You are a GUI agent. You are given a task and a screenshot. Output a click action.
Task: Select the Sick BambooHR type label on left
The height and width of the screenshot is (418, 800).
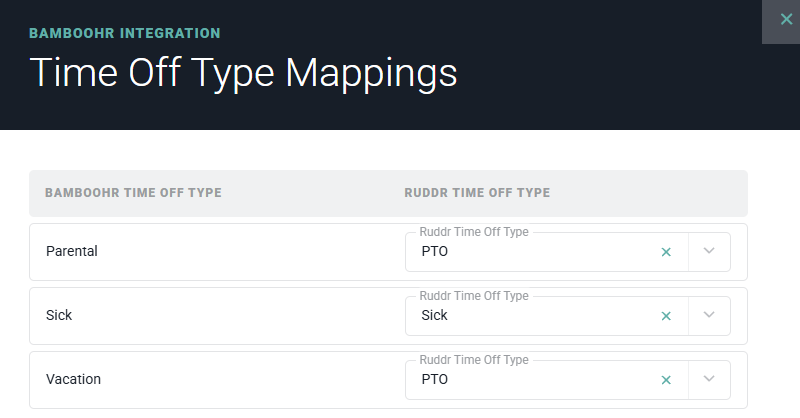point(59,316)
